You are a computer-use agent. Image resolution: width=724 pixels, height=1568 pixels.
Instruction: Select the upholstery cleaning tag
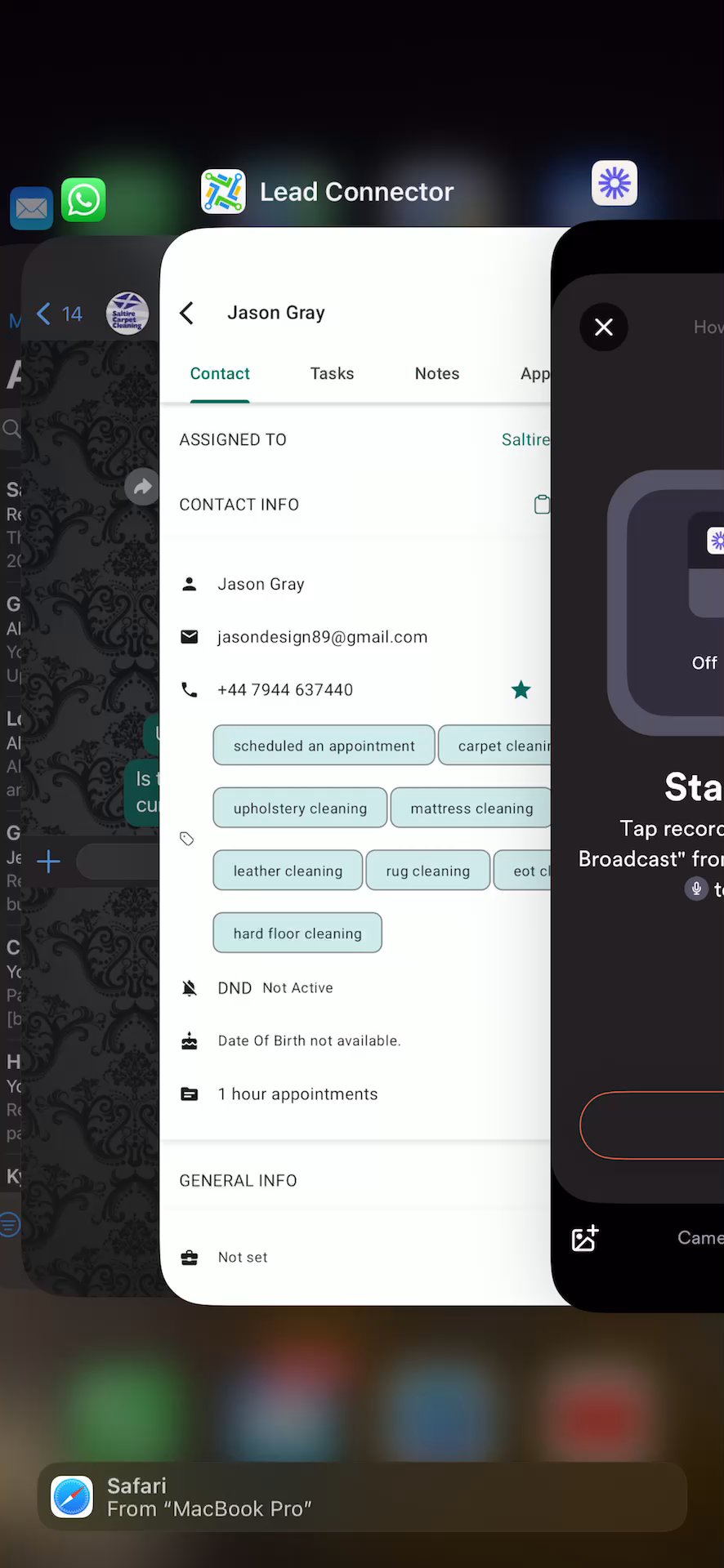(x=300, y=808)
